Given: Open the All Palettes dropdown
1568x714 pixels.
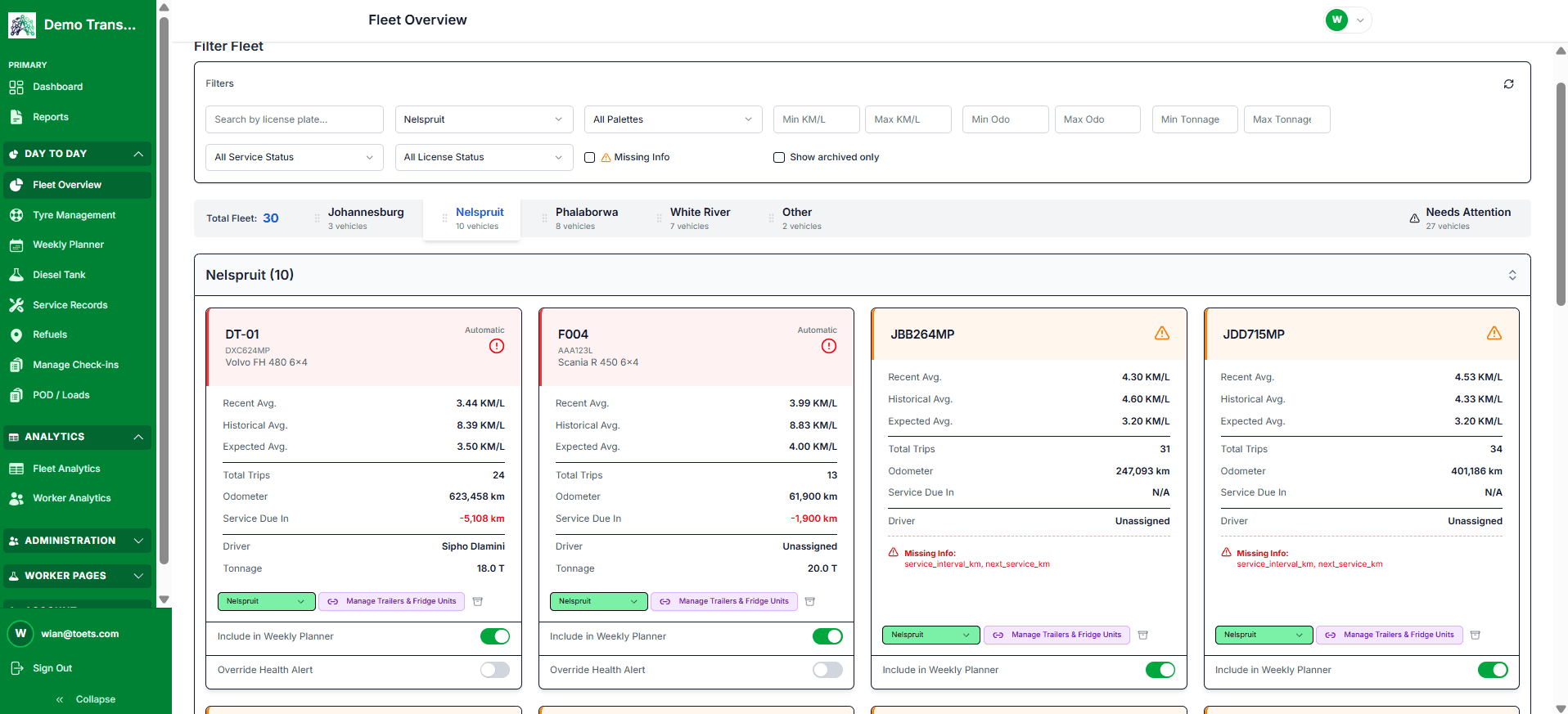Looking at the screenshot, I should (x=673, y=119).
